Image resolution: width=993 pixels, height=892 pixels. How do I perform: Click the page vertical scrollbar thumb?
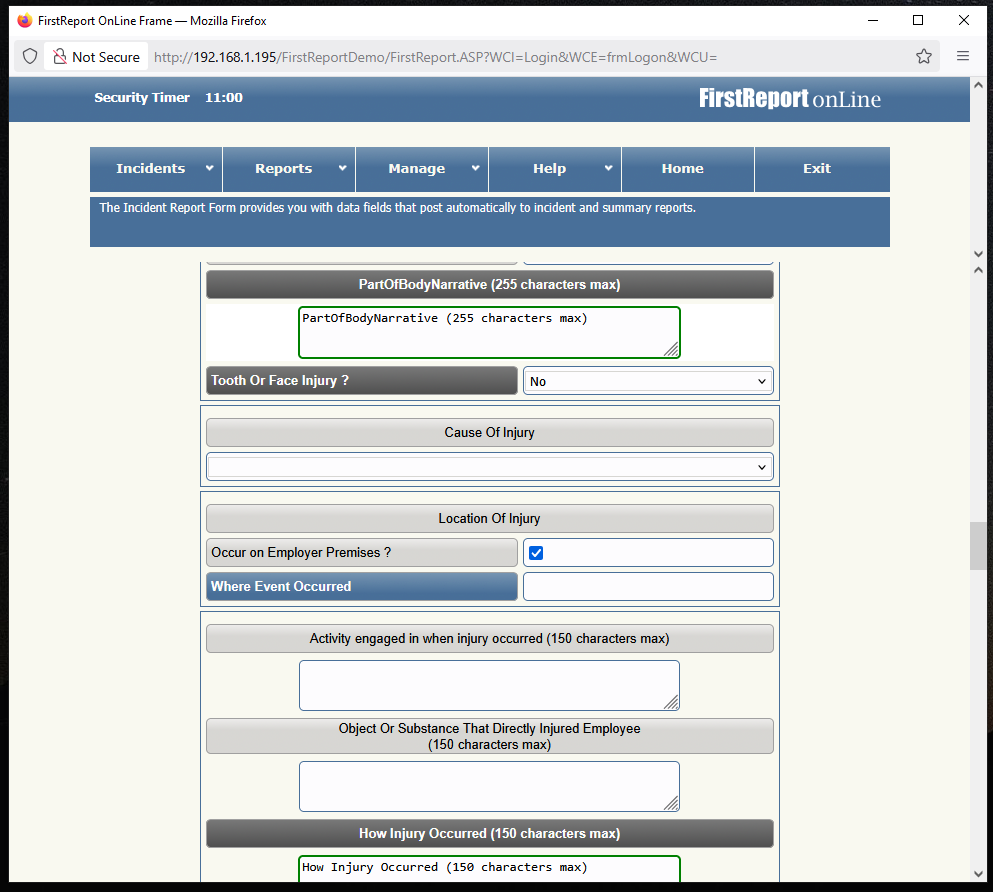coord(978,545)
